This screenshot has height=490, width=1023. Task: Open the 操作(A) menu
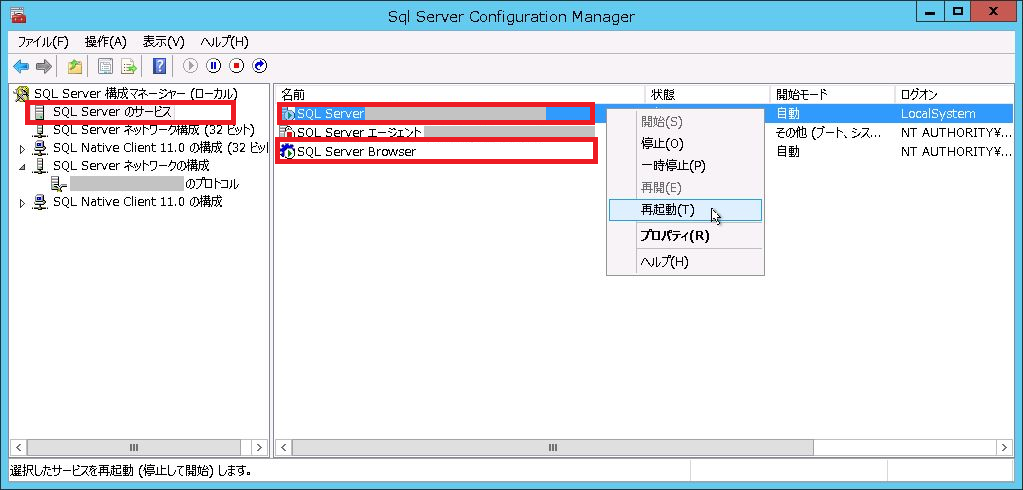(106, 42)
